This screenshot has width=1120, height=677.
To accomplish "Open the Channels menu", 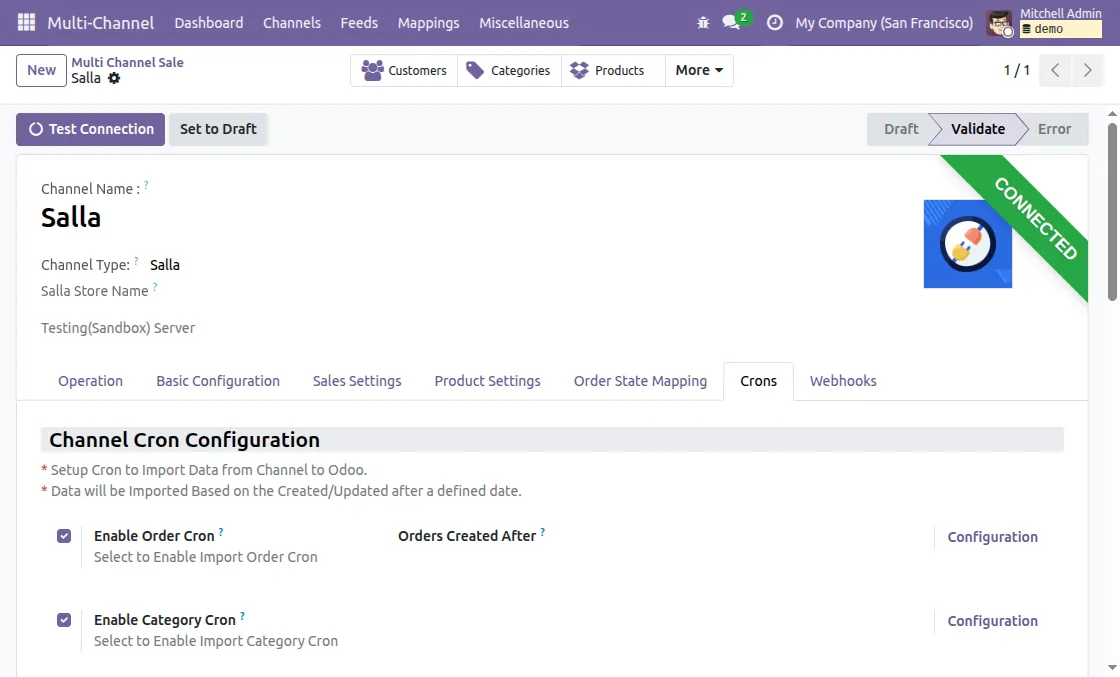I will [291, 23].
